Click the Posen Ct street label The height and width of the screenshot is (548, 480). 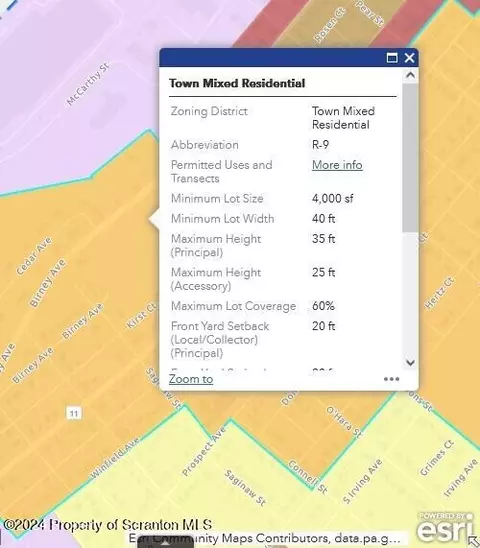point(330,25)
